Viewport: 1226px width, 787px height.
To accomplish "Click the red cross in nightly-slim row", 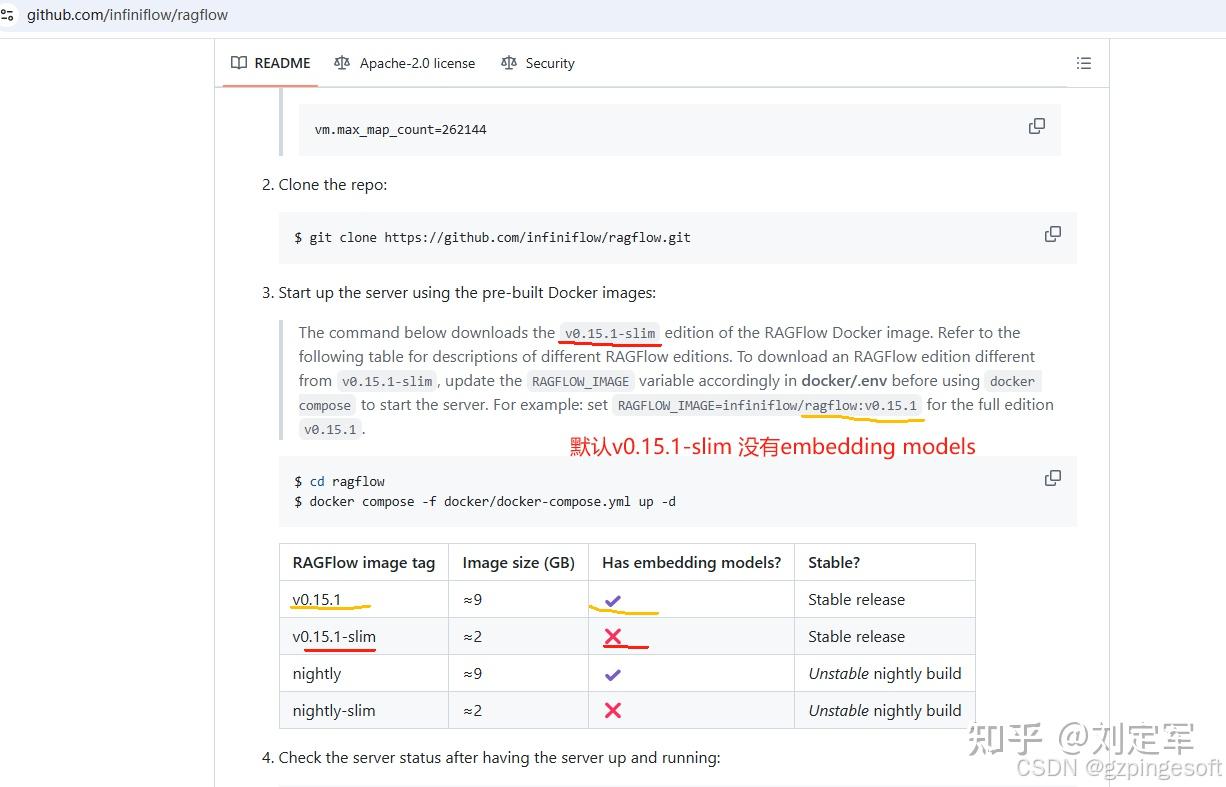I will coord(613,711).
